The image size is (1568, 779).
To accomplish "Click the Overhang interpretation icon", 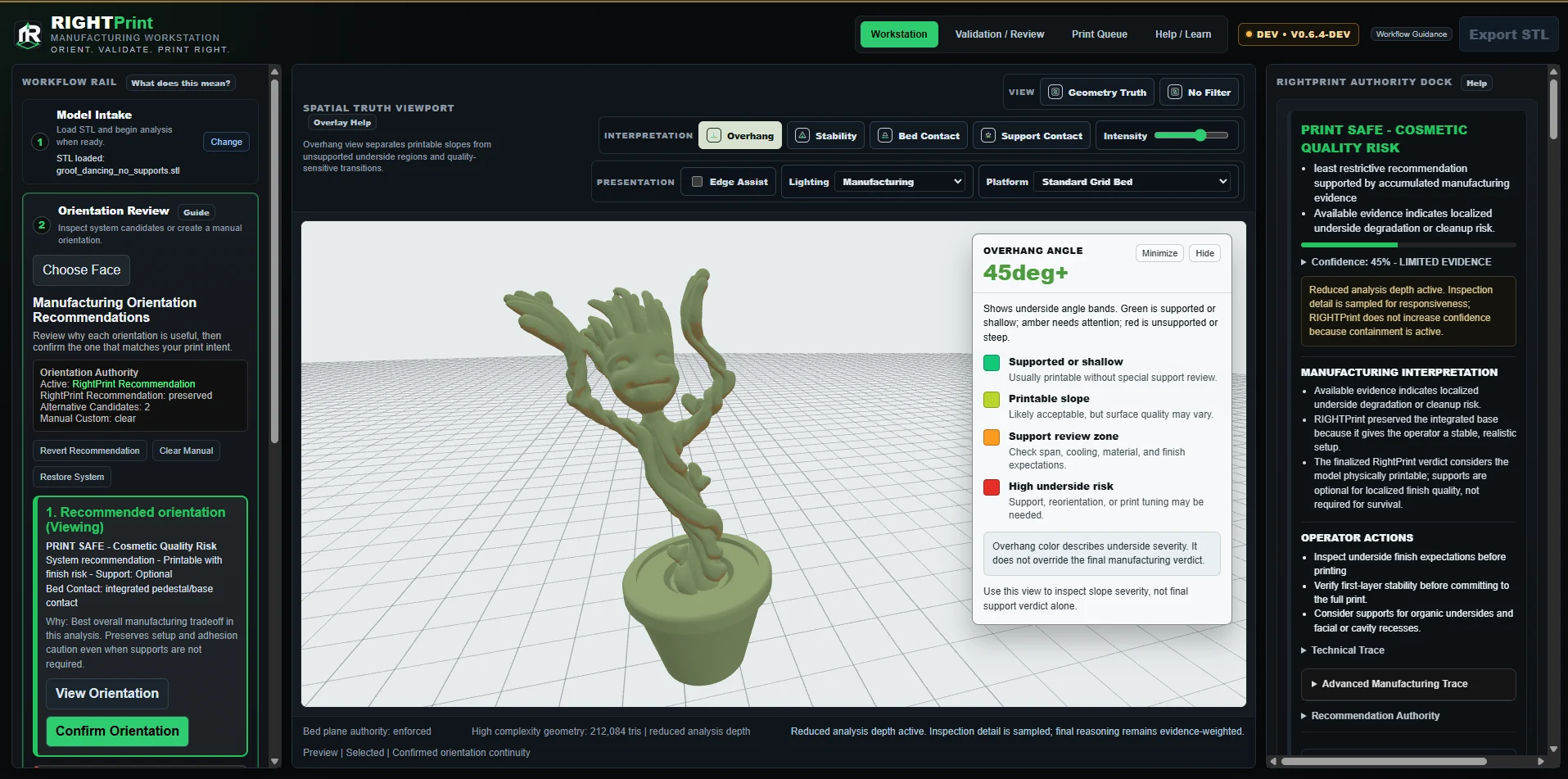I will pos(714,135).
